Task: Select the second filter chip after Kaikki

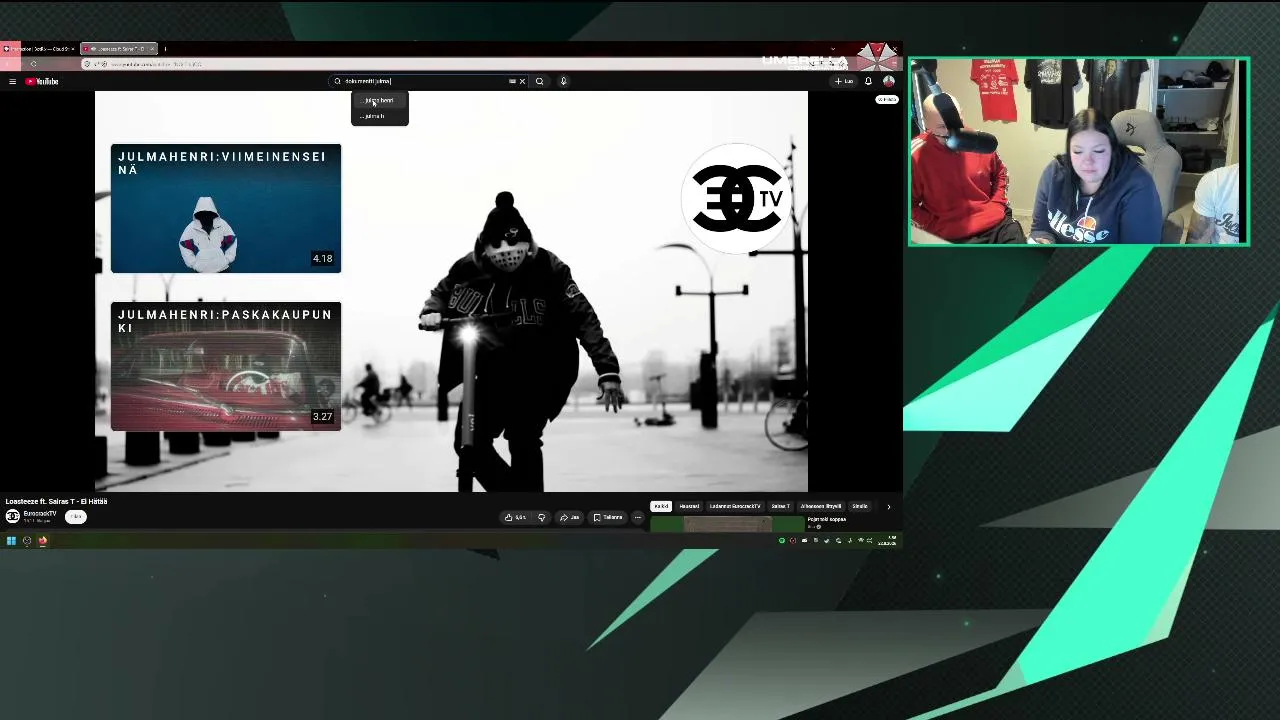Action: point(689,506)
